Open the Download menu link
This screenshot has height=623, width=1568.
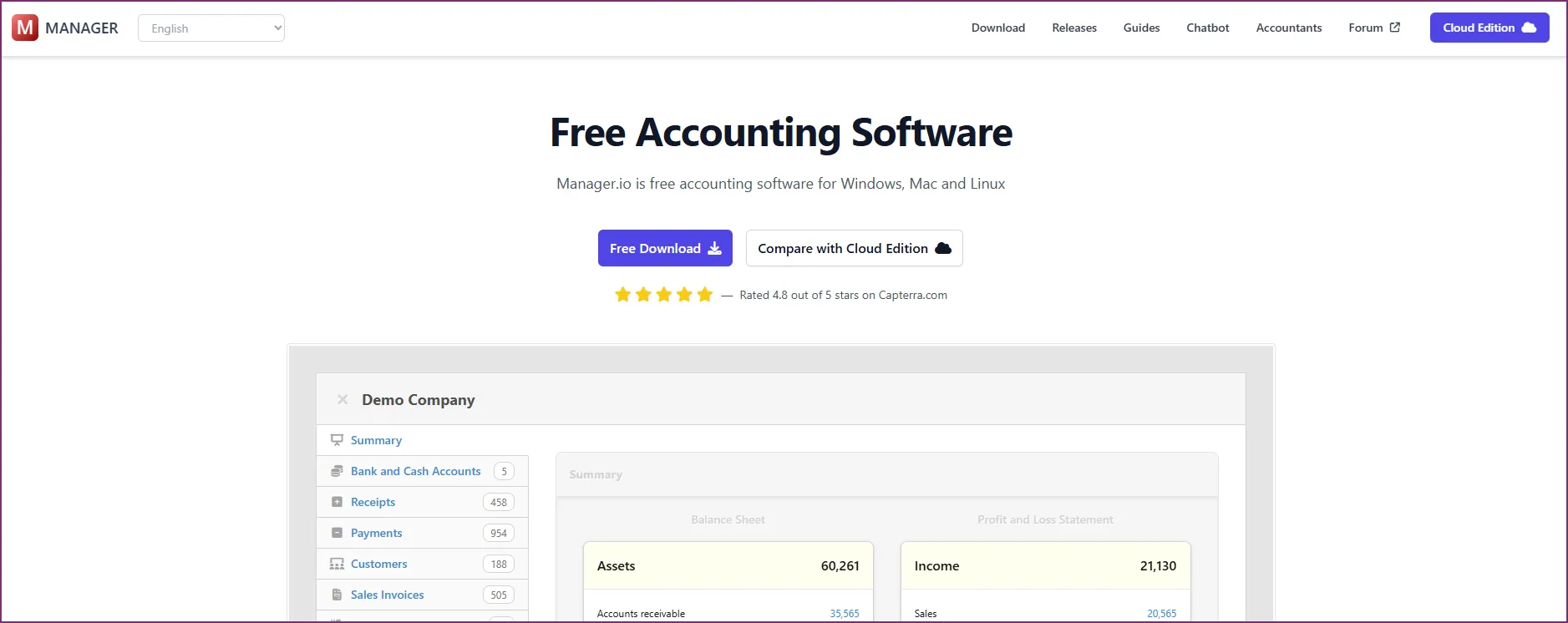click(x=997, y=28)
